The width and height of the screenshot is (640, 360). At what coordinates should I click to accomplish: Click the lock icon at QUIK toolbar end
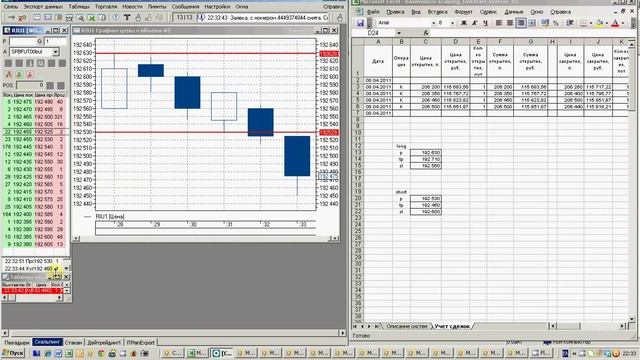(340, 18)
